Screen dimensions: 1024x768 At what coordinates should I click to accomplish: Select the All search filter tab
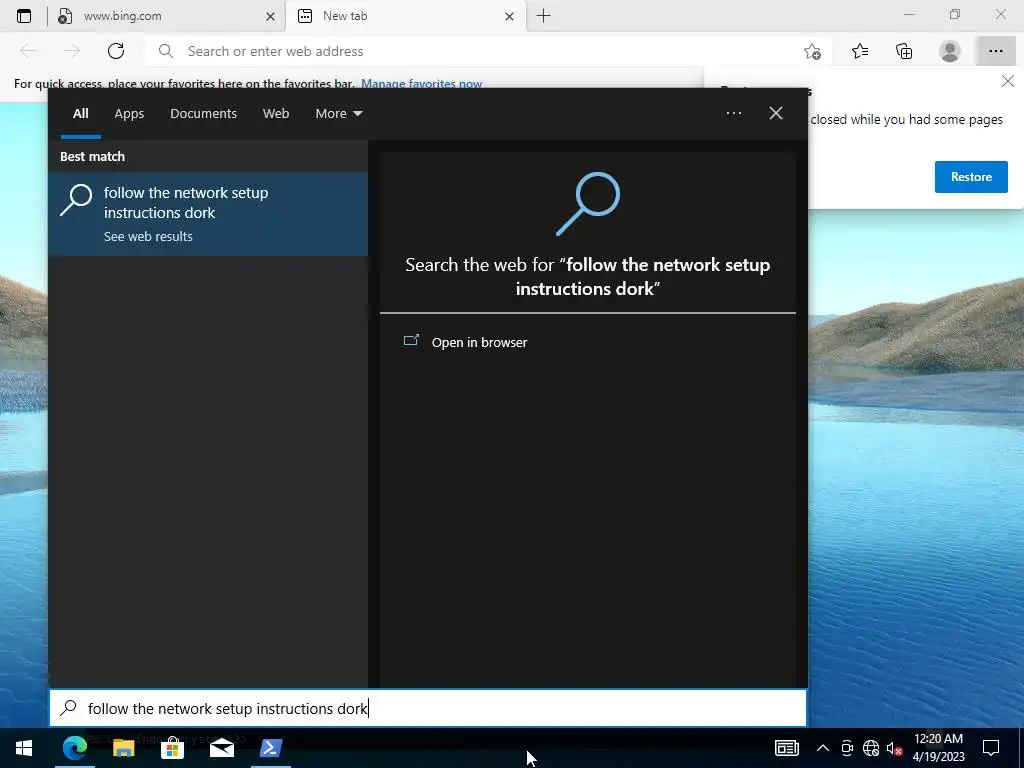81,114
